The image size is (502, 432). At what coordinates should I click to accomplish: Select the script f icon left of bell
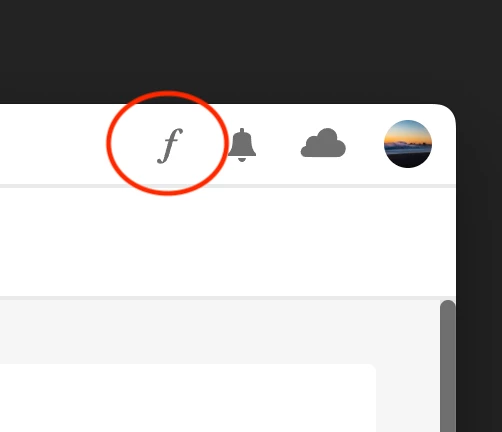pyautogui.click(x=170, y=146)
